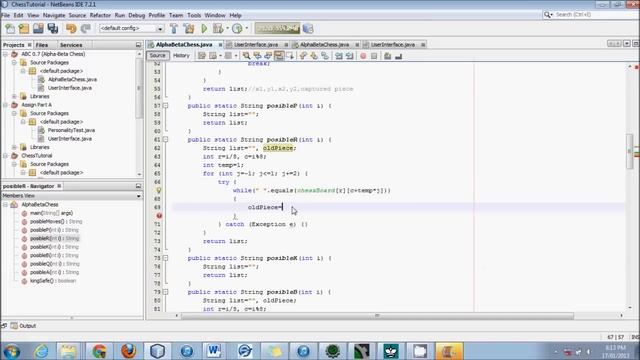
Task: Click Previous Bookmark editor icon
Action: pos(303,56)
